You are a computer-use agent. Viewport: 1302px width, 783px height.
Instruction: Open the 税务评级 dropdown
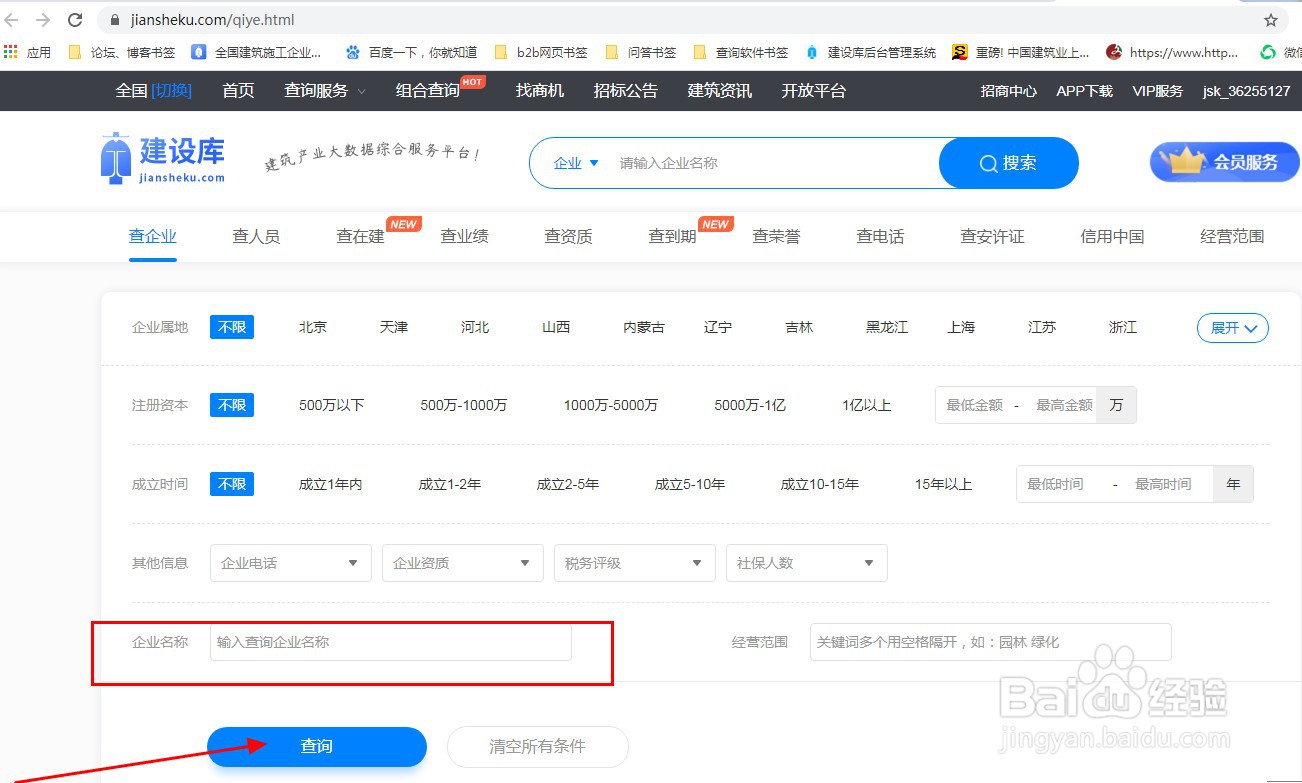click(x=634, y=563)
